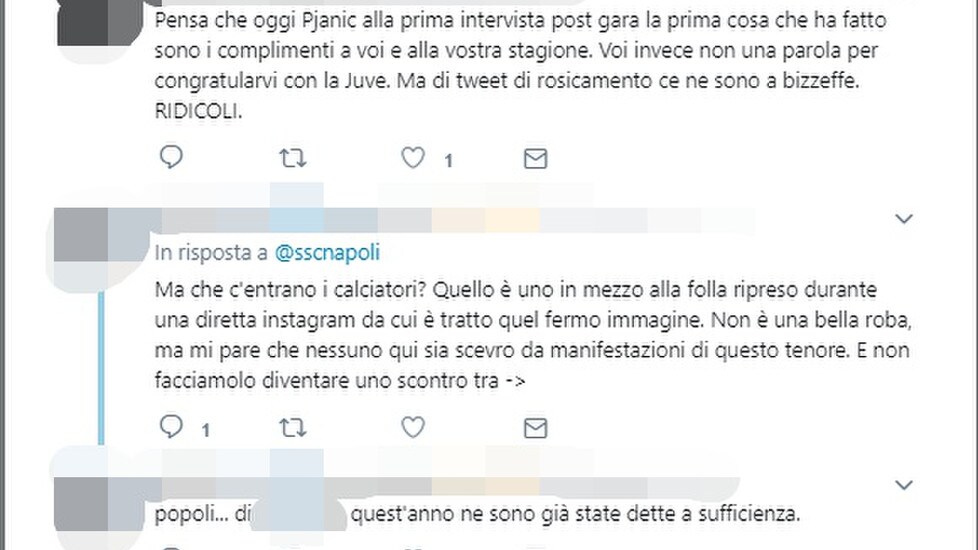Open the @sscnapoli profile link
Screen dimensions: 978x550
327,253
